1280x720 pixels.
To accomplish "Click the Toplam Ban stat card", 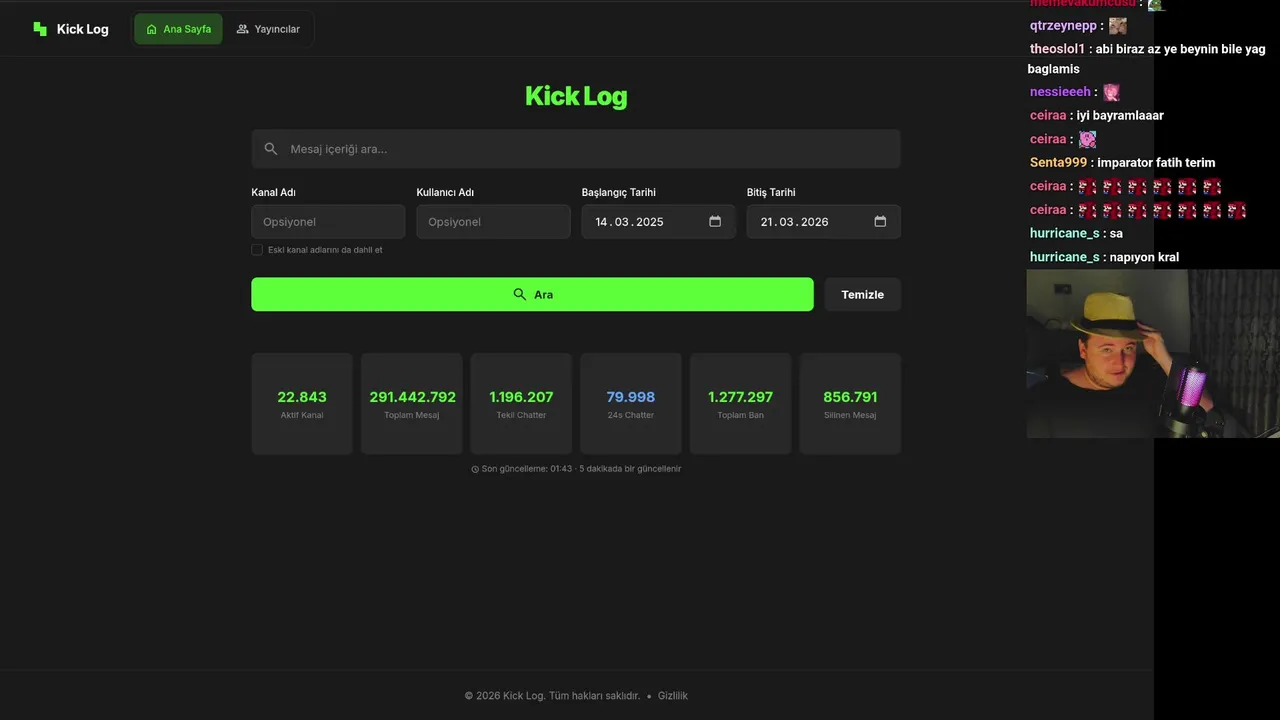I will point(741,404).
